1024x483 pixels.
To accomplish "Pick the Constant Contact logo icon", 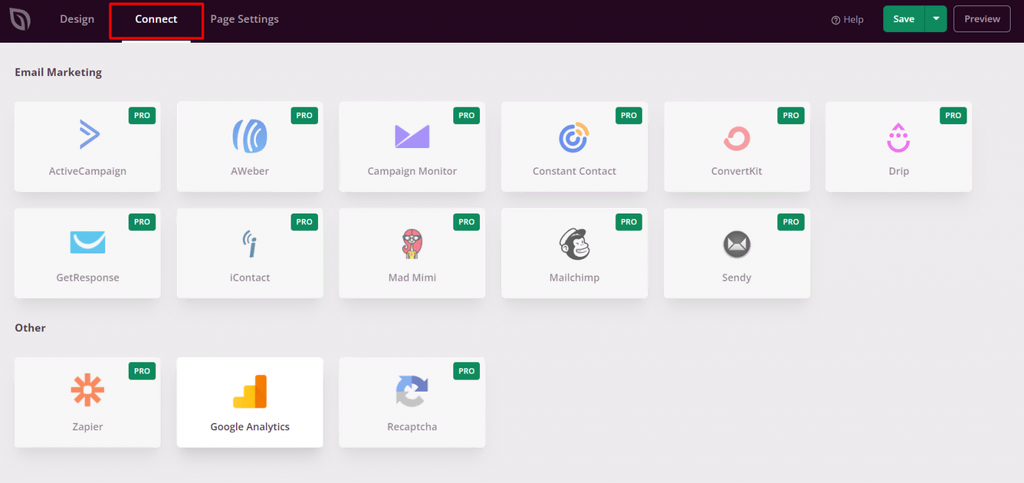I will point(574,137).
